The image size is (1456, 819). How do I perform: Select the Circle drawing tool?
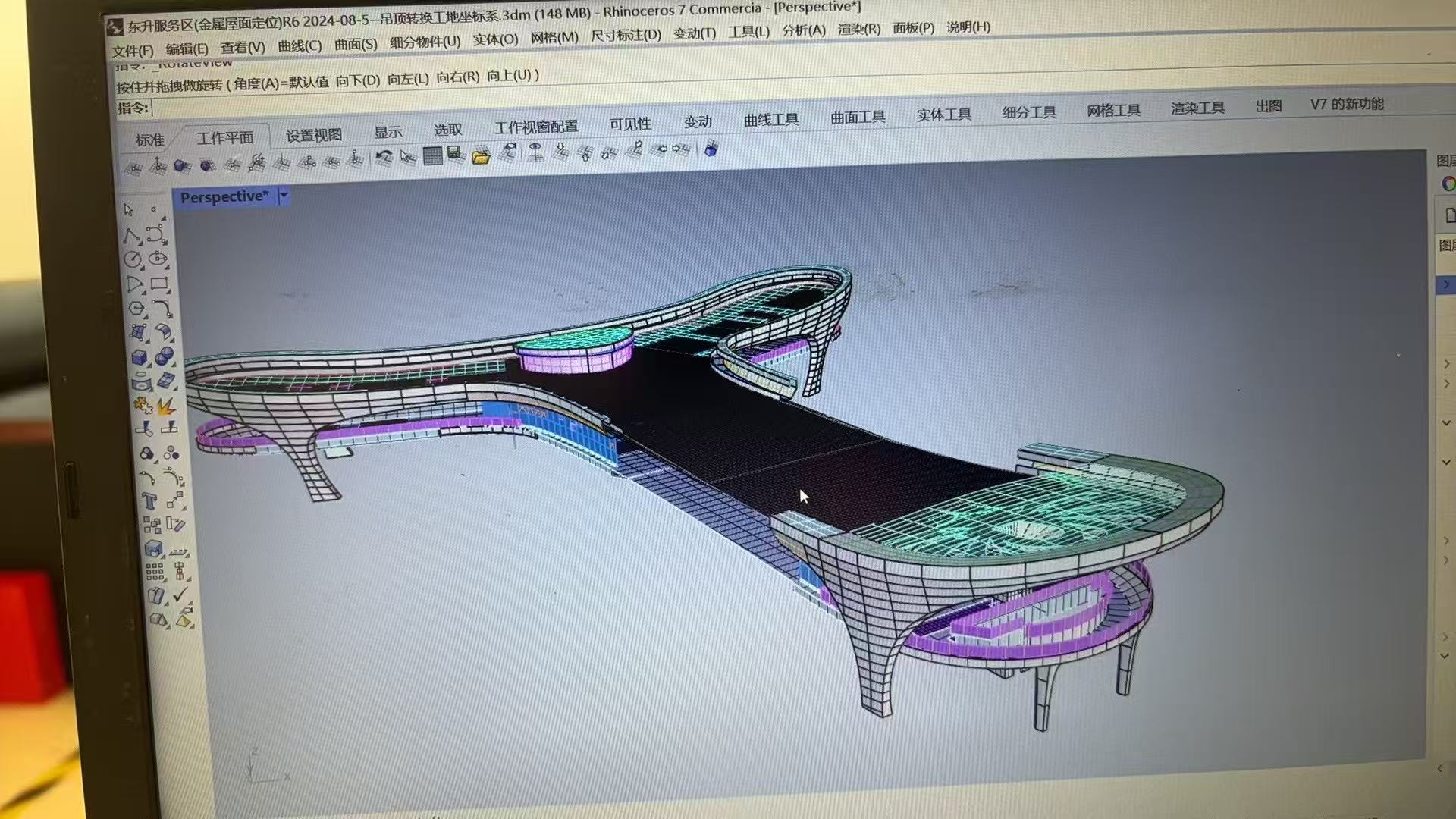(133, 260)
